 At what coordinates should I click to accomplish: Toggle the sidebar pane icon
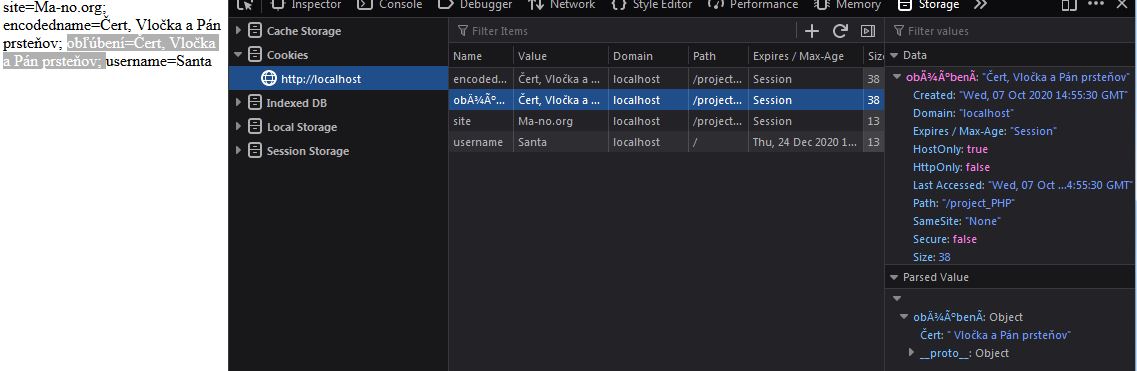point(867,31)
